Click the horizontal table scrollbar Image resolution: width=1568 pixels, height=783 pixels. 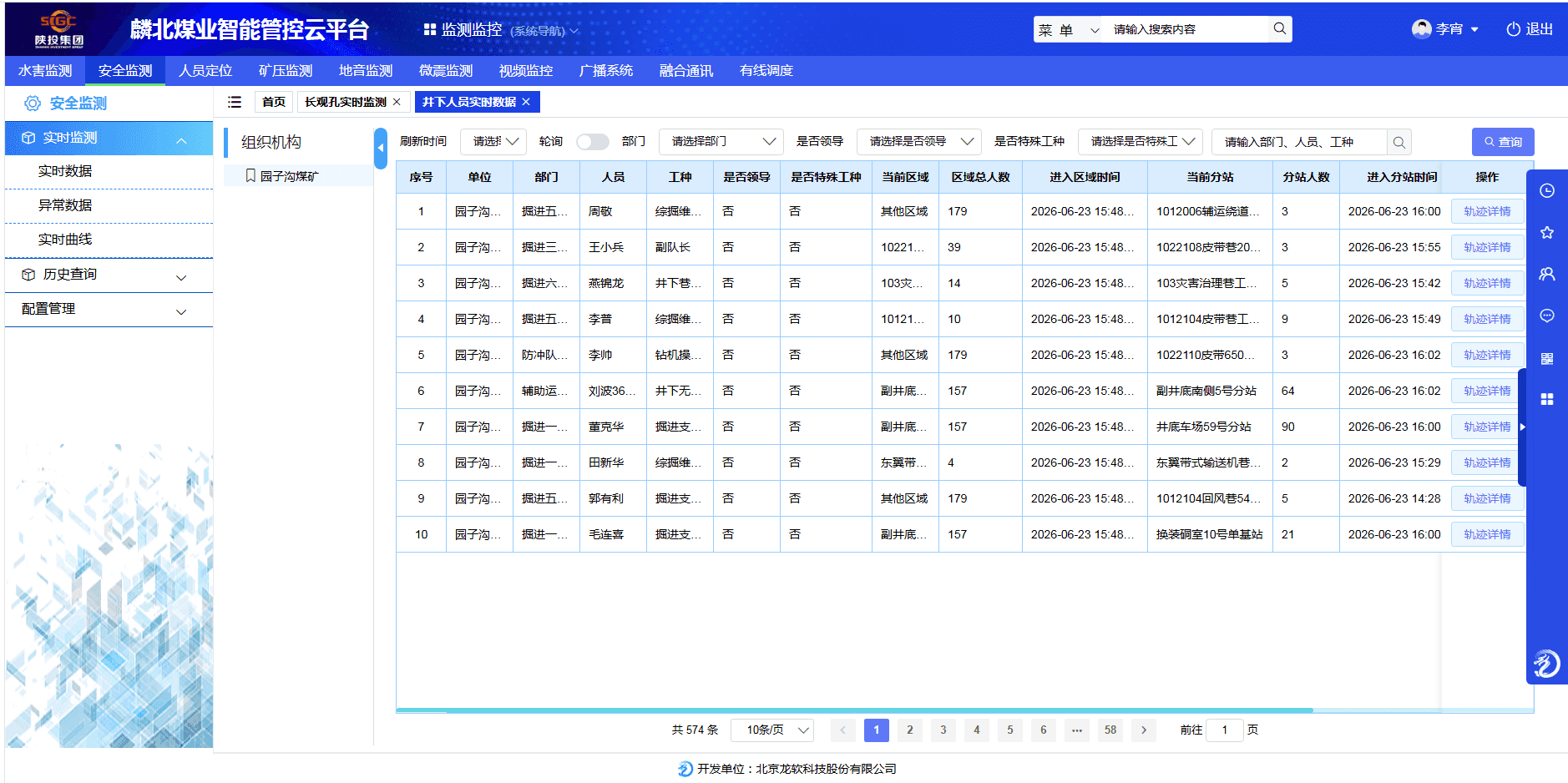point(854,710)
